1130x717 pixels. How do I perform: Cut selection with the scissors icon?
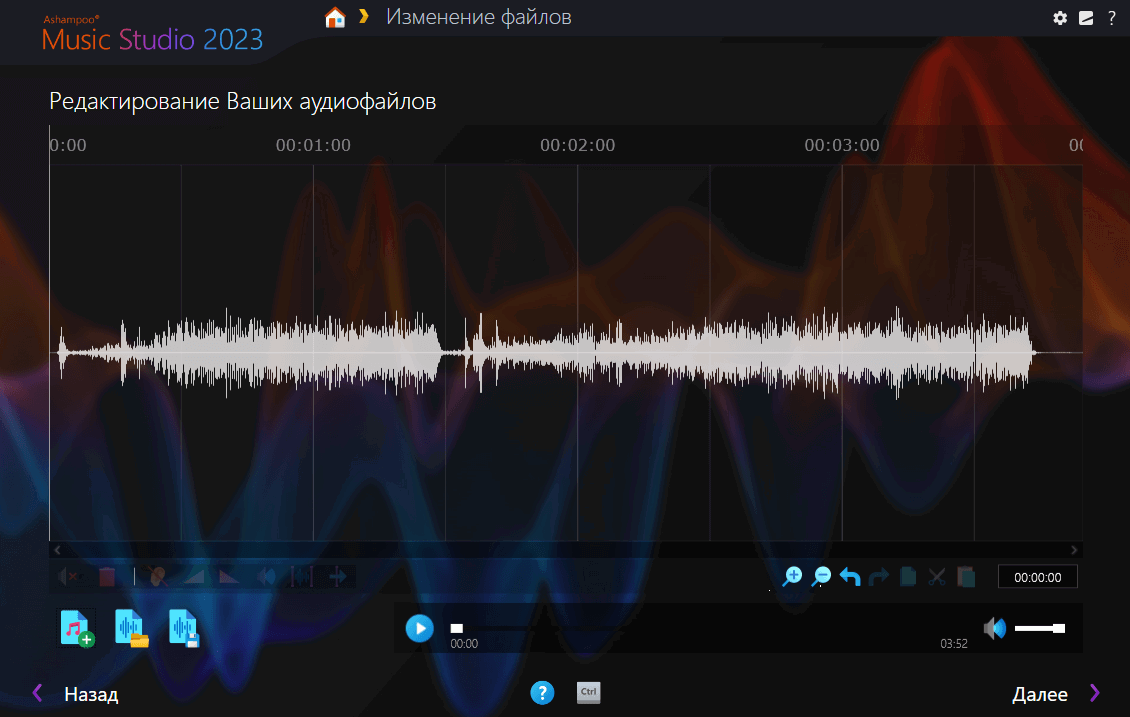pos(937,576)
